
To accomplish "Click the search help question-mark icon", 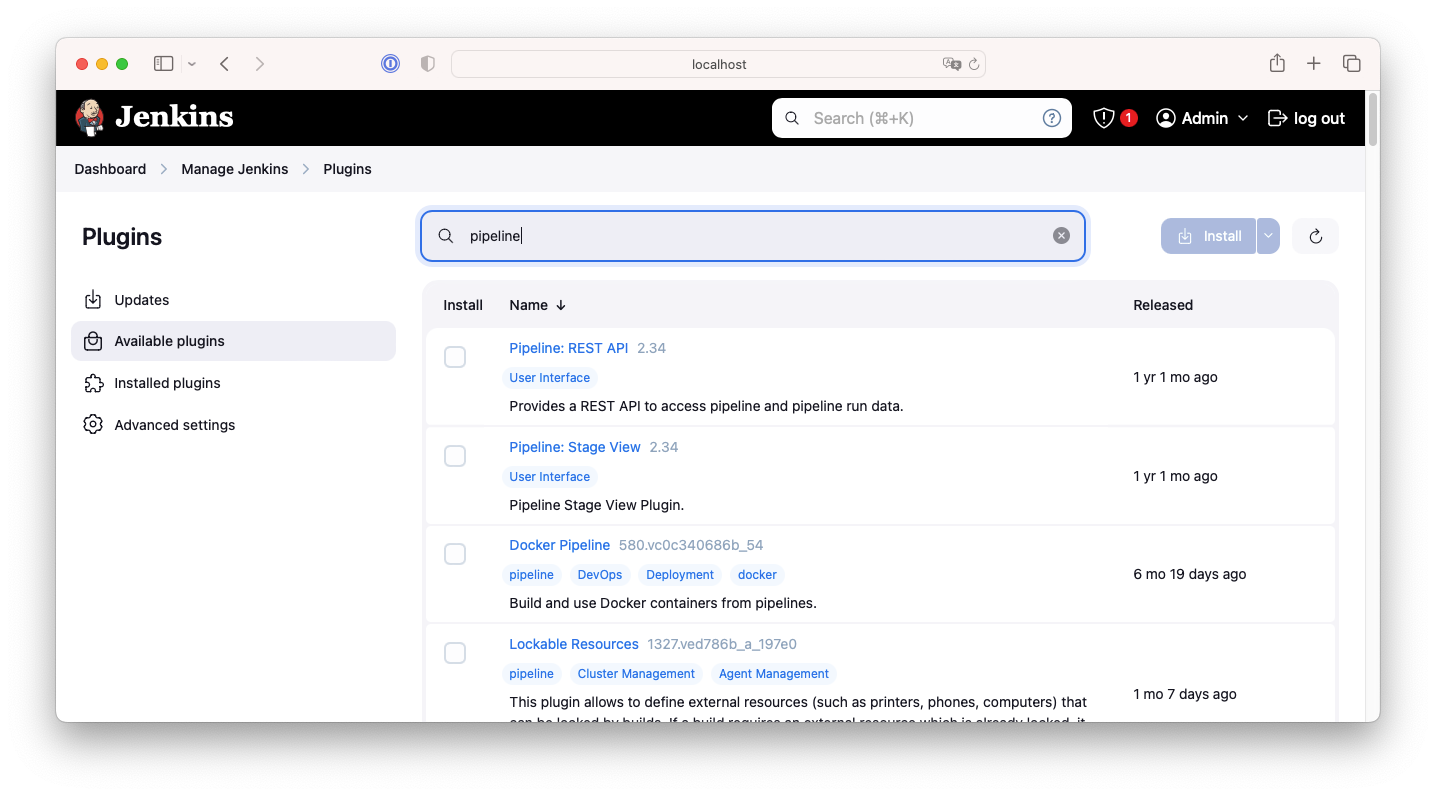I will (x=1052, y=118).
